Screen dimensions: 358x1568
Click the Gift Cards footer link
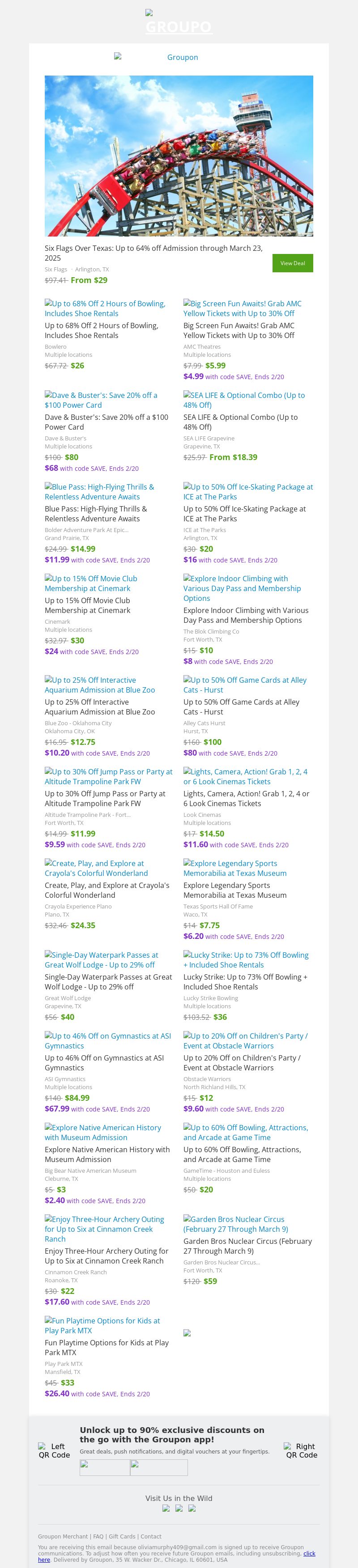pyautogui.click(x=122, y=1536)
